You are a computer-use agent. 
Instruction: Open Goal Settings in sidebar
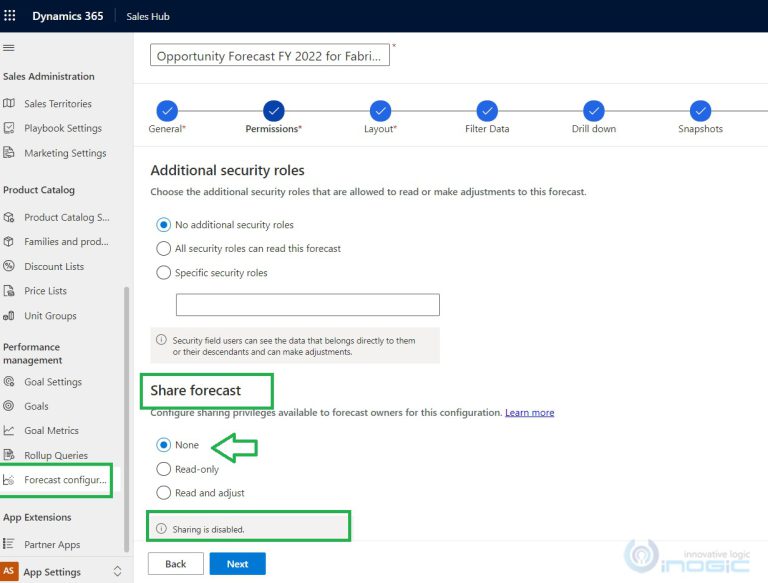coord(53,382)
